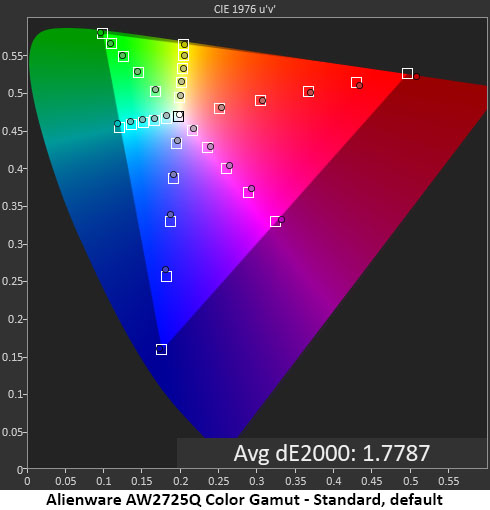Click the 0.15 label on vertical axis

(12, 357)
